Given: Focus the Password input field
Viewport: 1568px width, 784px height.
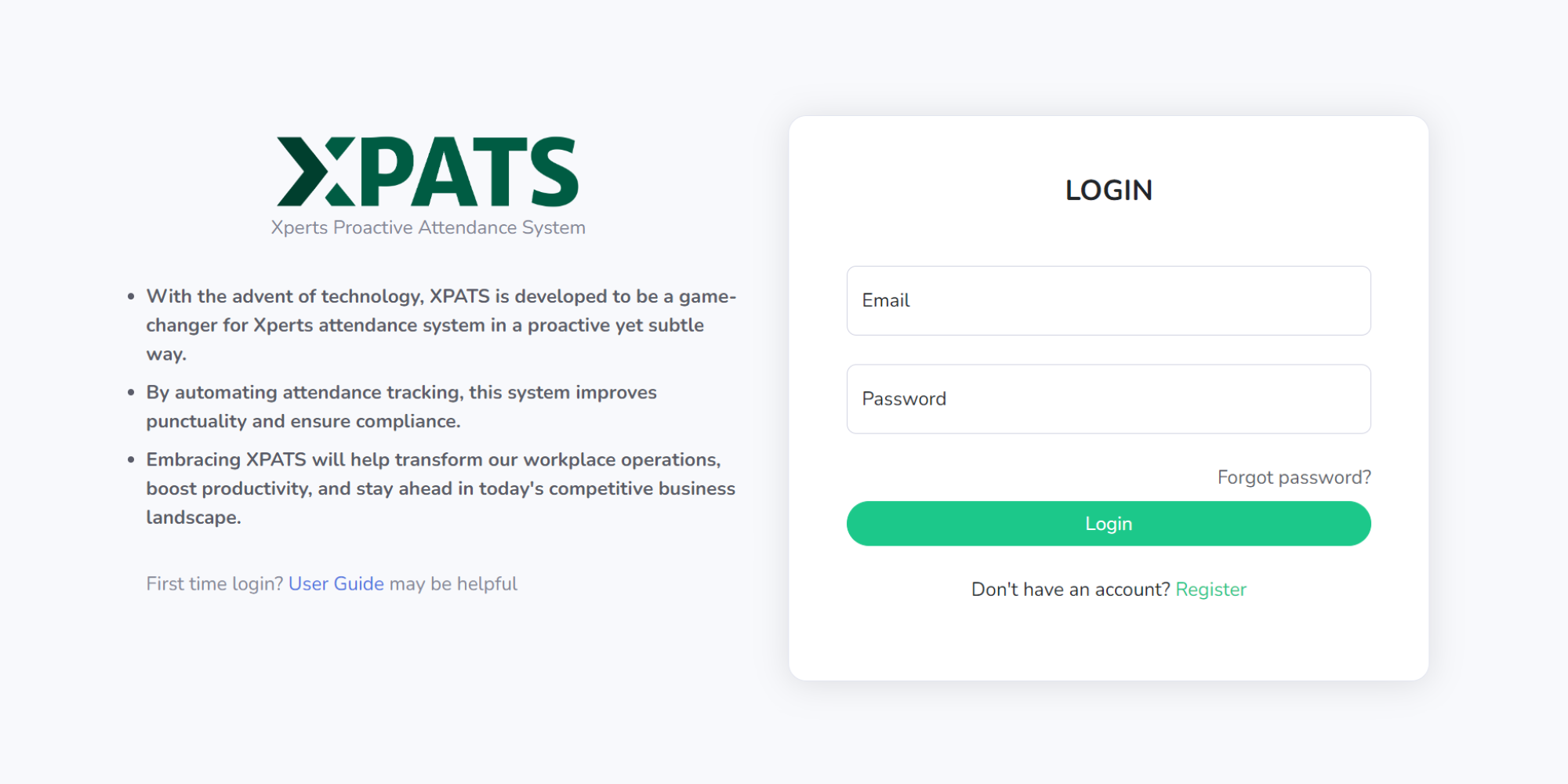Looking at the screenshot, I should (x=1109, y=399).
